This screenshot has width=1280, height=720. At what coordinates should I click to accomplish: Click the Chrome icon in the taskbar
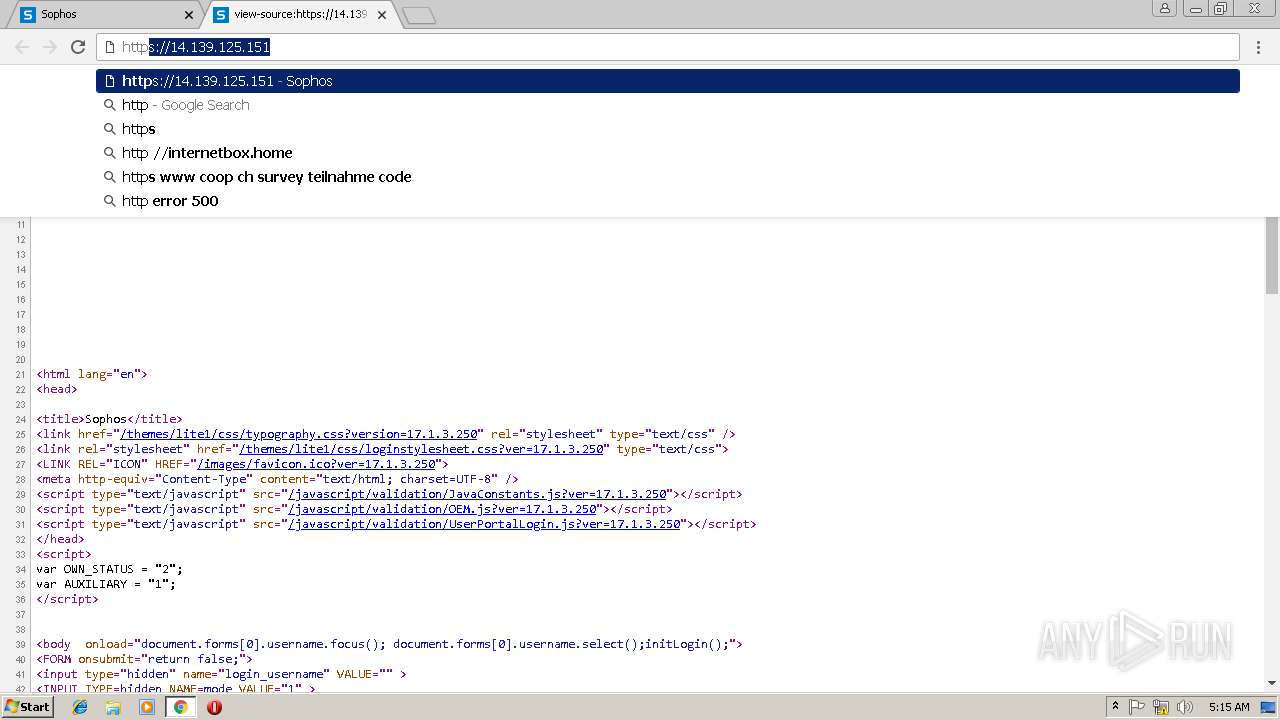(x=180, y=707)
